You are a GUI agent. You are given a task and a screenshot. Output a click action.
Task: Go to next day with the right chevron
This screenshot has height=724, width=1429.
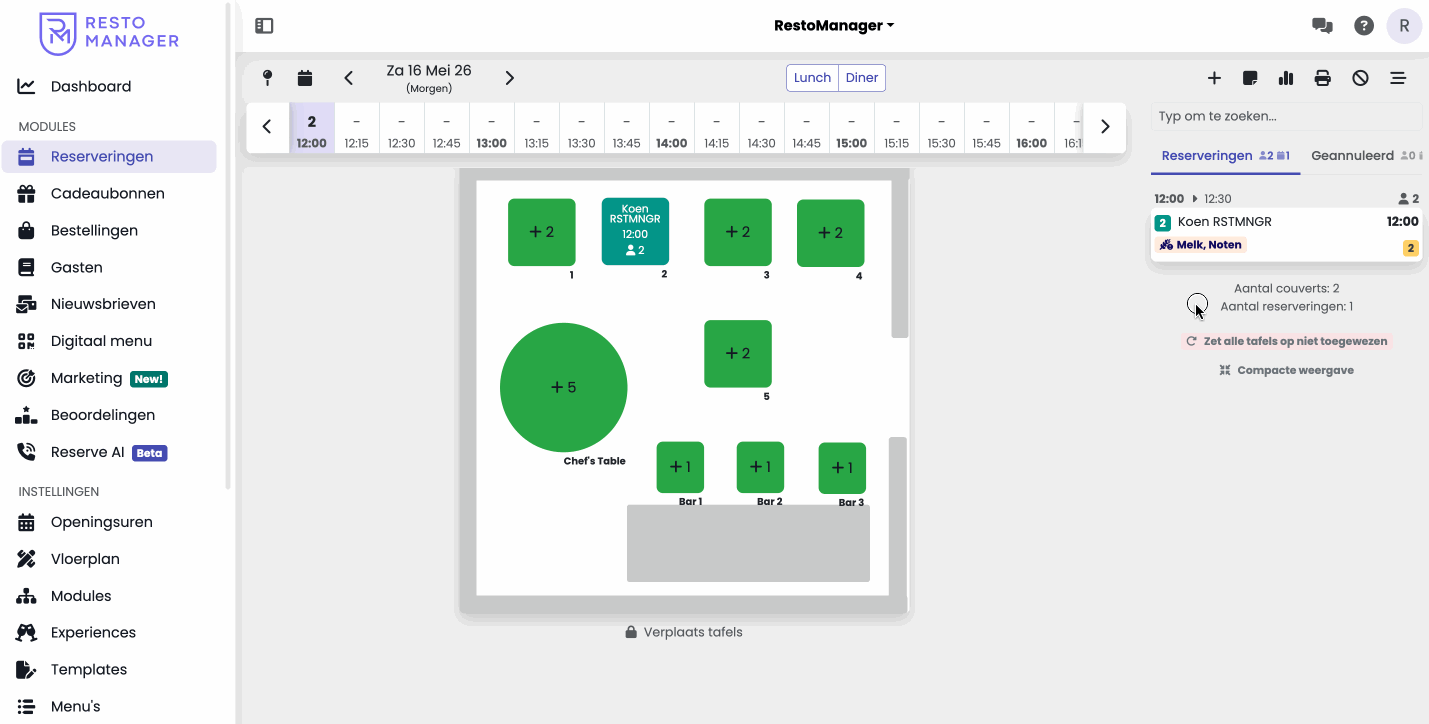coord(510,78)
